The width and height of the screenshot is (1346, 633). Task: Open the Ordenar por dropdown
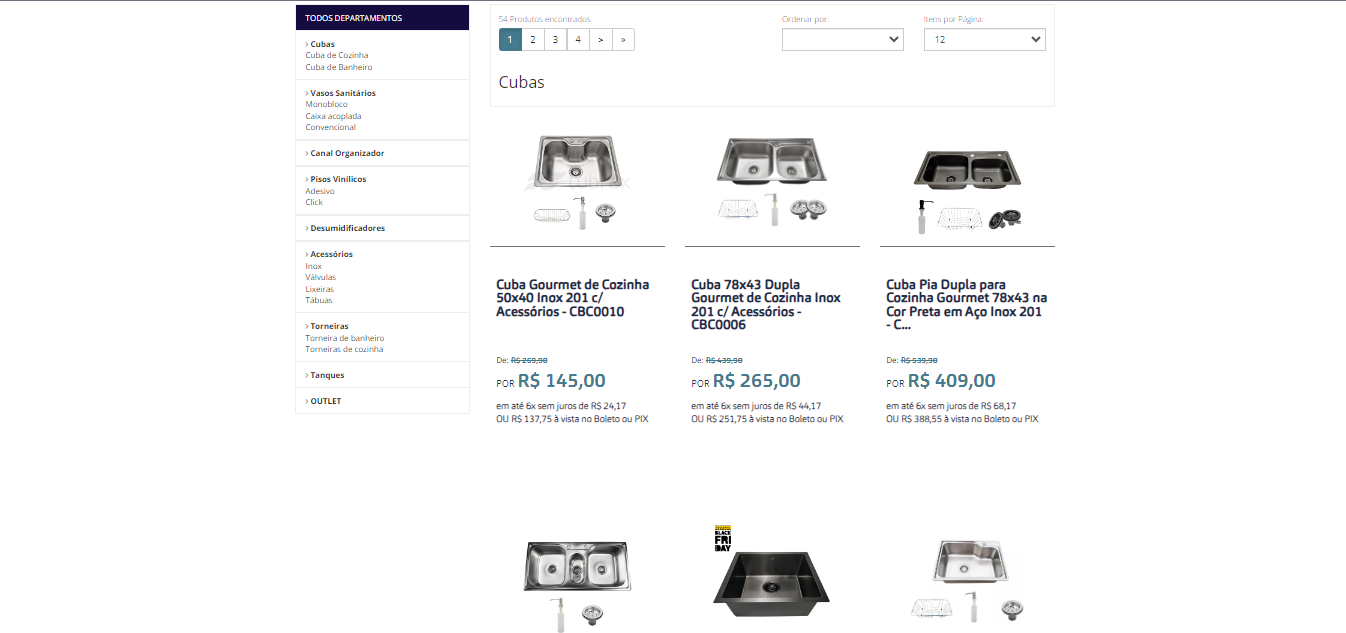click(842, 40)
